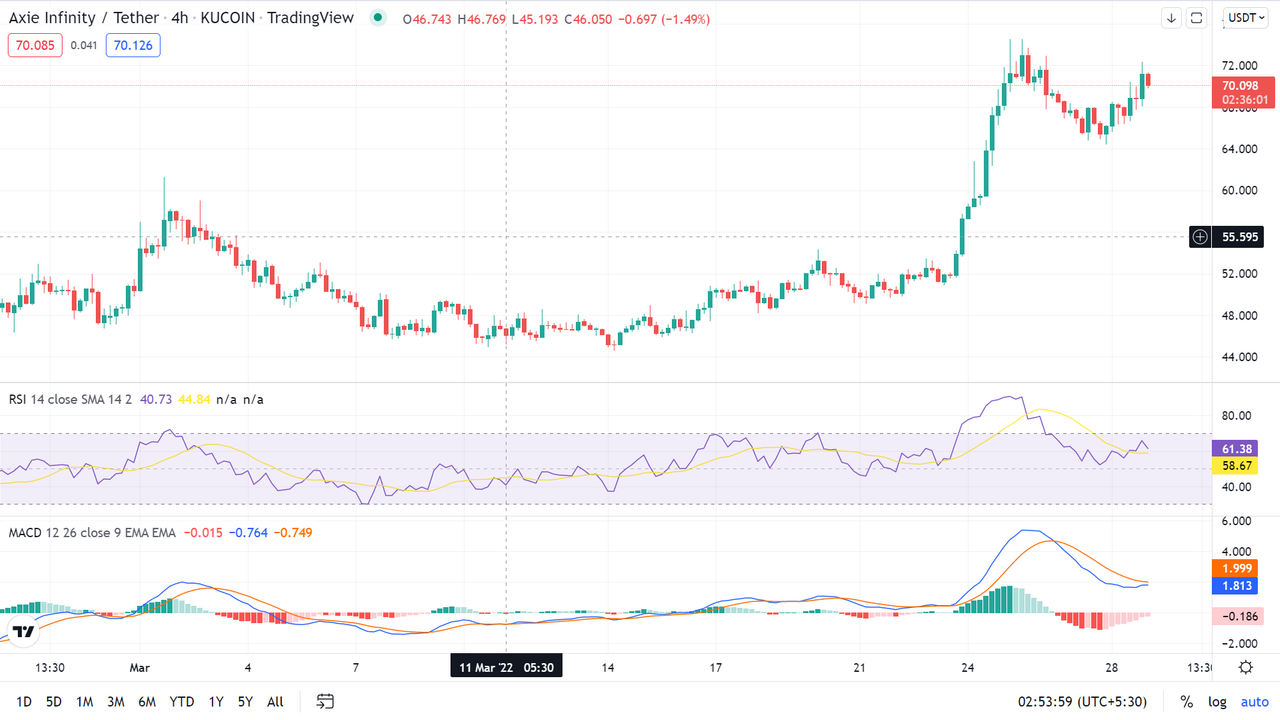
Task: Click the MACD value label 1.813
Action: [1237, 586]
